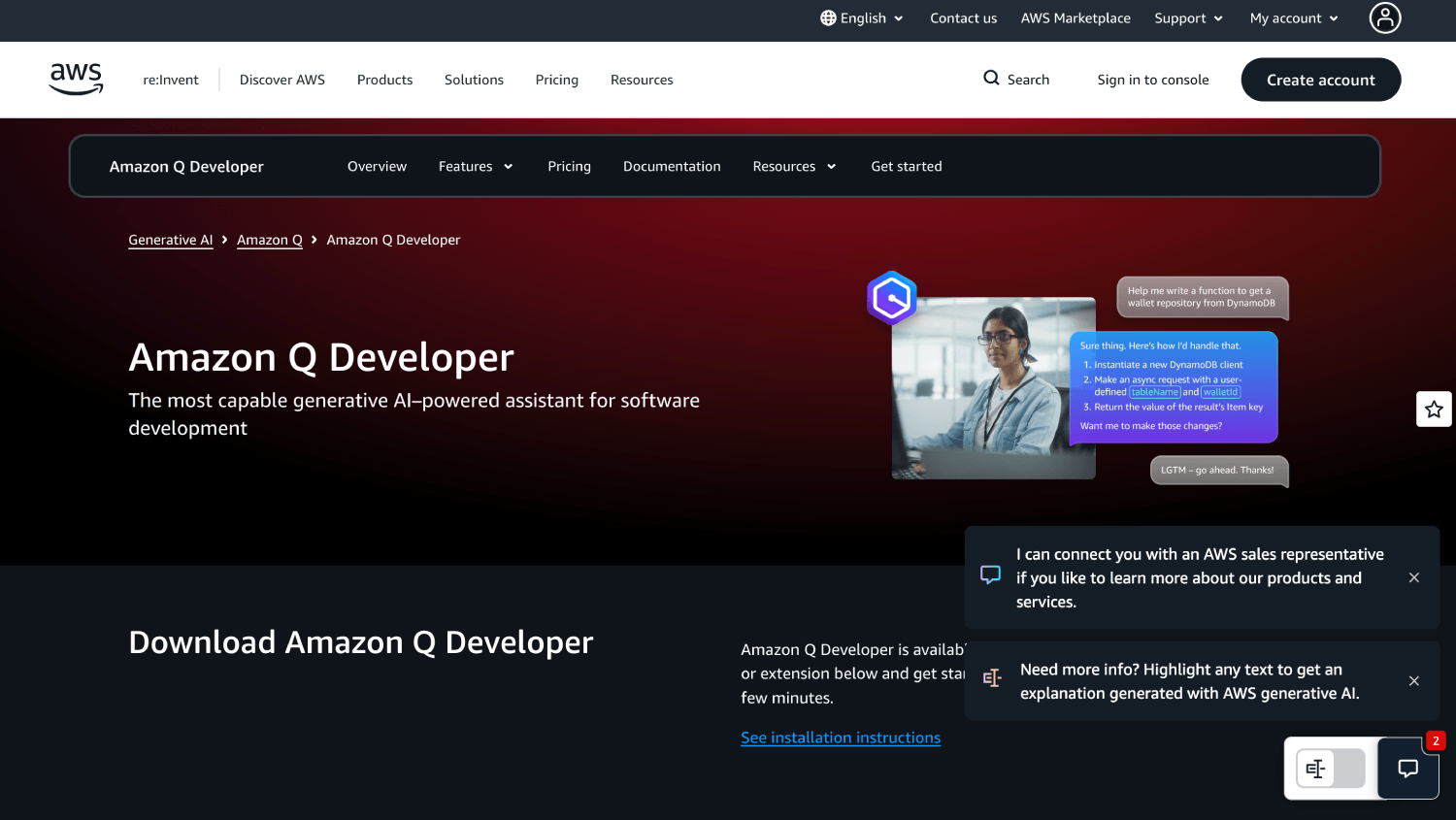Click the AWS logo

click(x=77, y=79)
